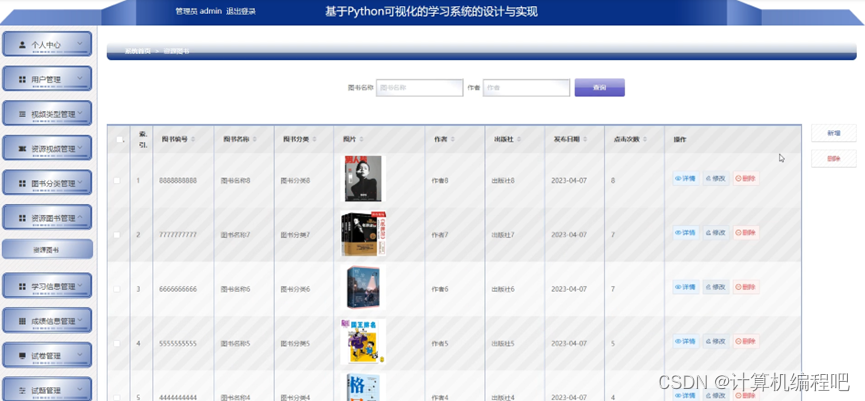Click 删除 for 图书名称8 row

tap(746, 179)
